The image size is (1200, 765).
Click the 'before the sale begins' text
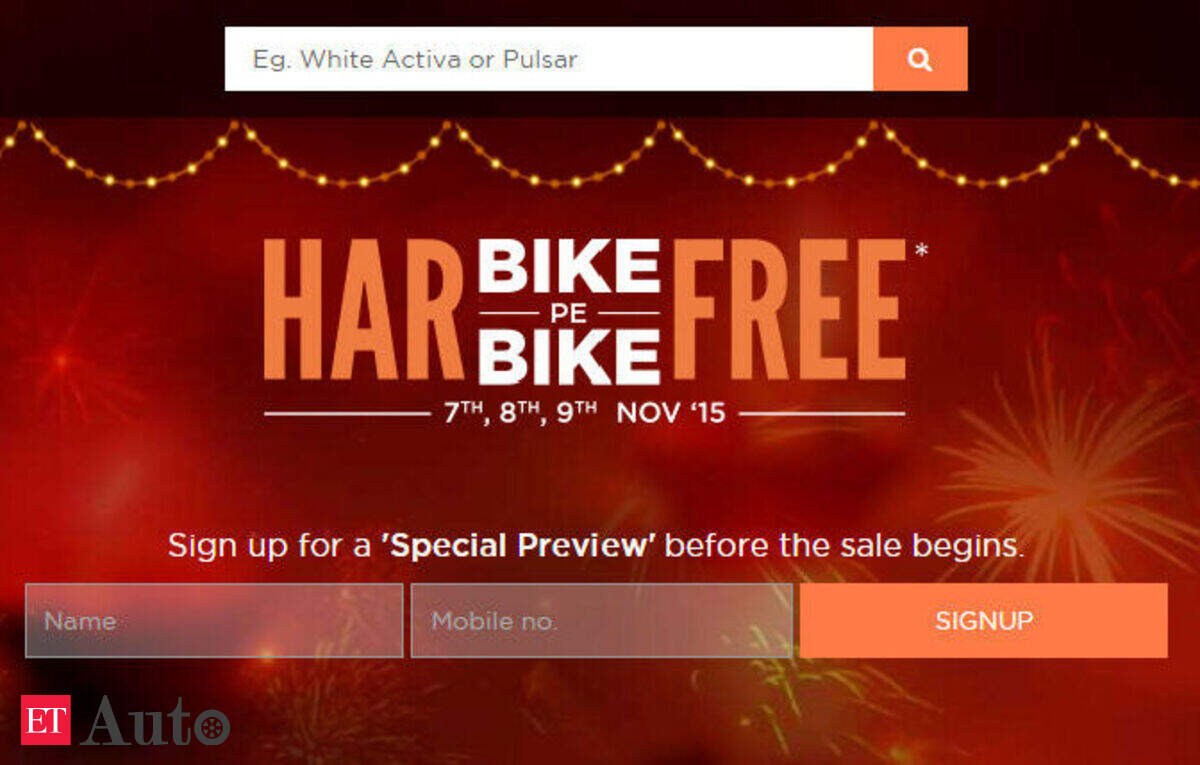tap(845, 546)
